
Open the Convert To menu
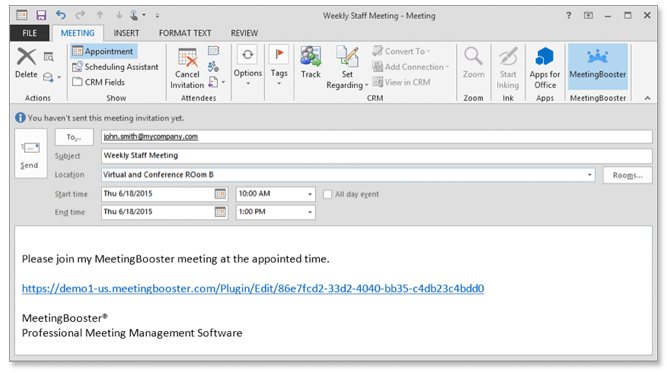(x=402, y=51)
